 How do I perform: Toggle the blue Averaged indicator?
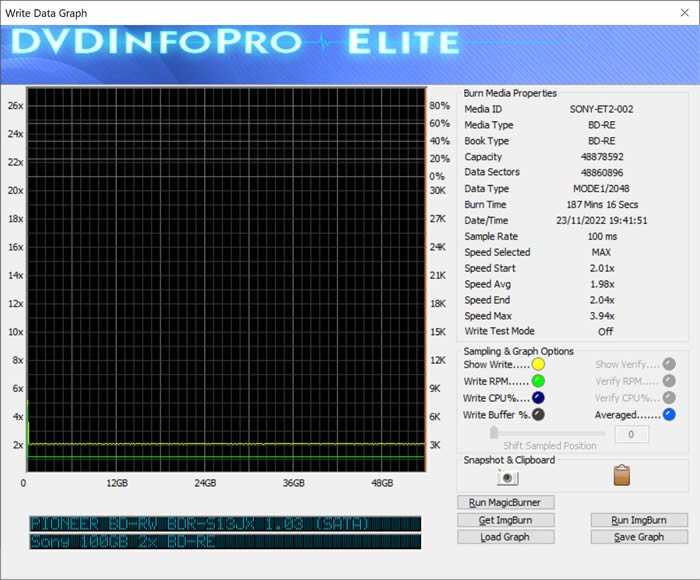(669, 414)
